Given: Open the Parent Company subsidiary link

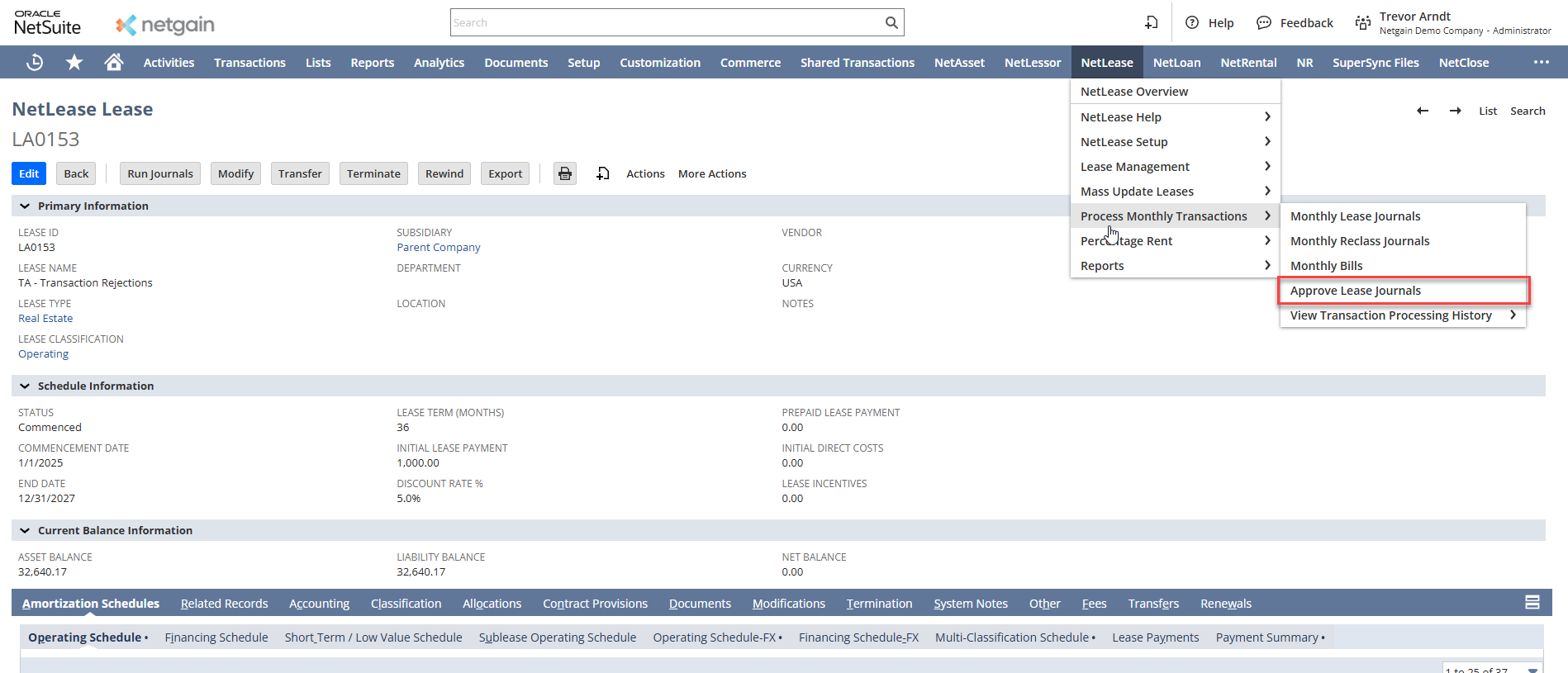Looking at the screenshot, I should [x=438, y=247].
